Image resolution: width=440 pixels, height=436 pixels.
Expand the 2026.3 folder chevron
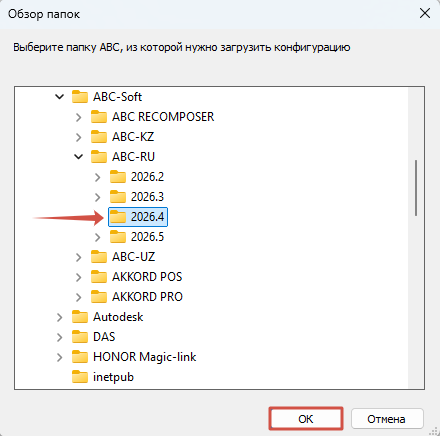97,197
